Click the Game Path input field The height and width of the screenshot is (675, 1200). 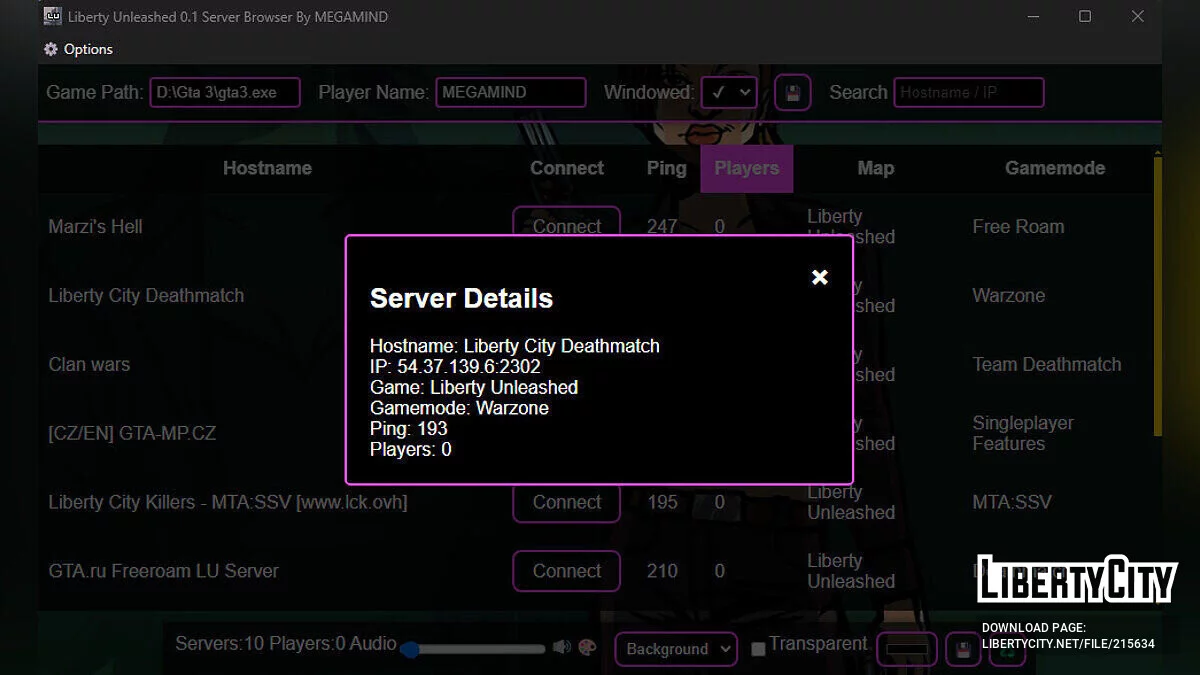[x=226, y=92]
